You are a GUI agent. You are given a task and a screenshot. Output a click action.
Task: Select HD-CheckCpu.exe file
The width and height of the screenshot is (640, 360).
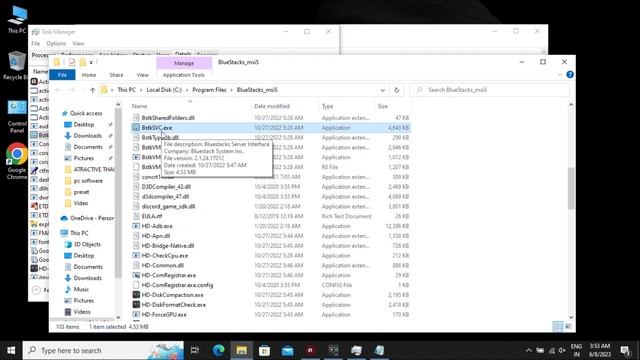click(270, 256)
